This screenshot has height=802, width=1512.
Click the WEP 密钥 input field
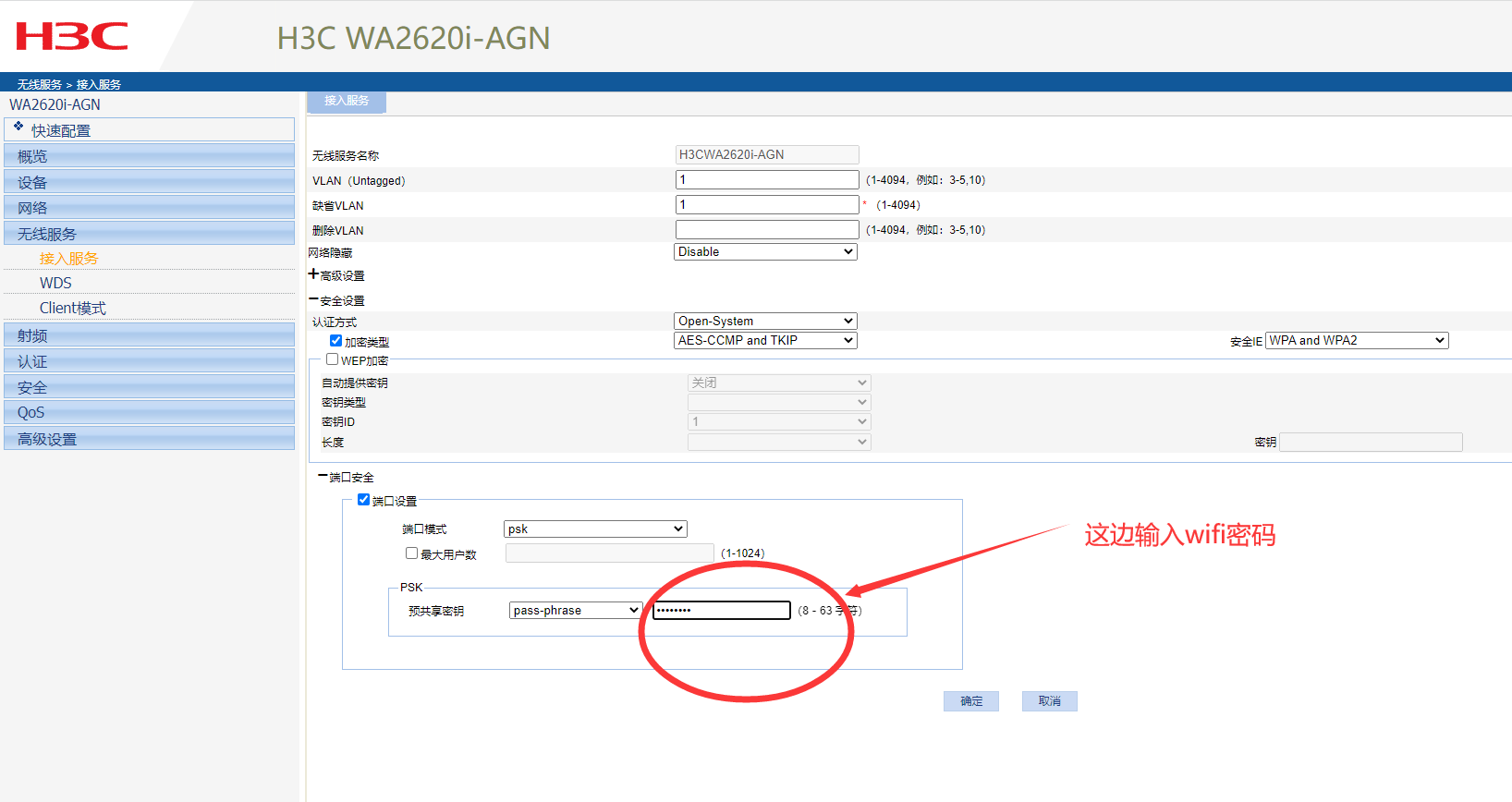1371,442
